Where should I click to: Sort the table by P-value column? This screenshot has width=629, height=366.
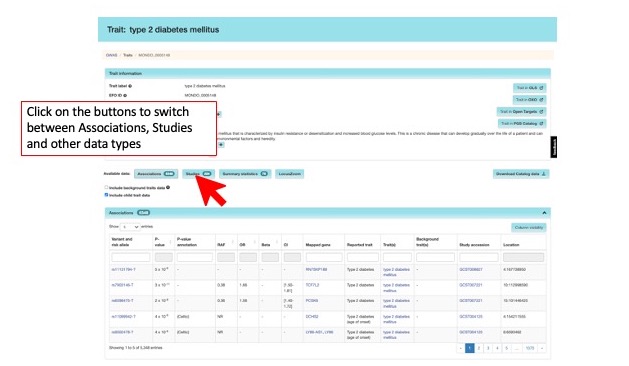tap(163, 242)
